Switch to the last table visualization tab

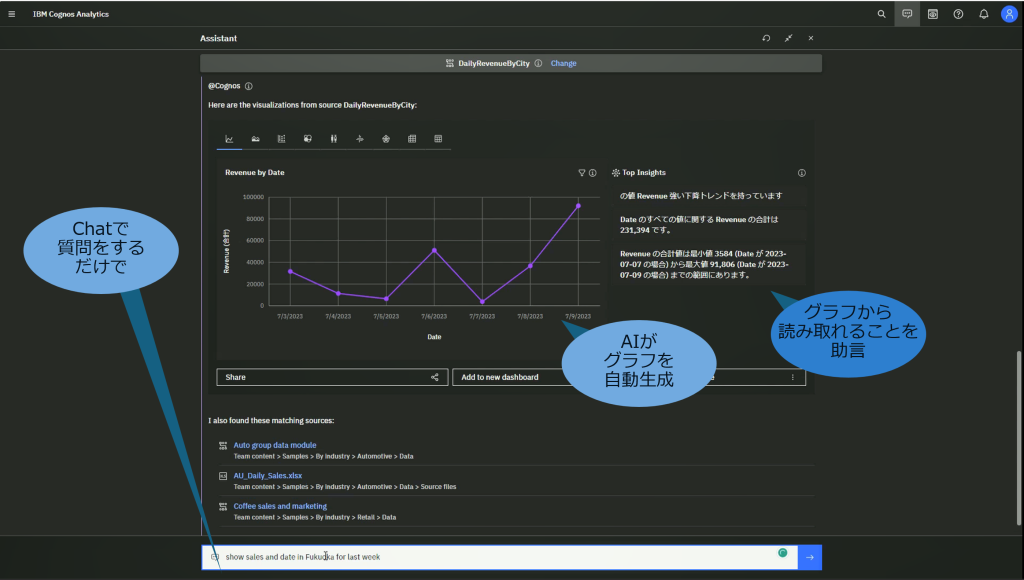click(x=438, y=138)
